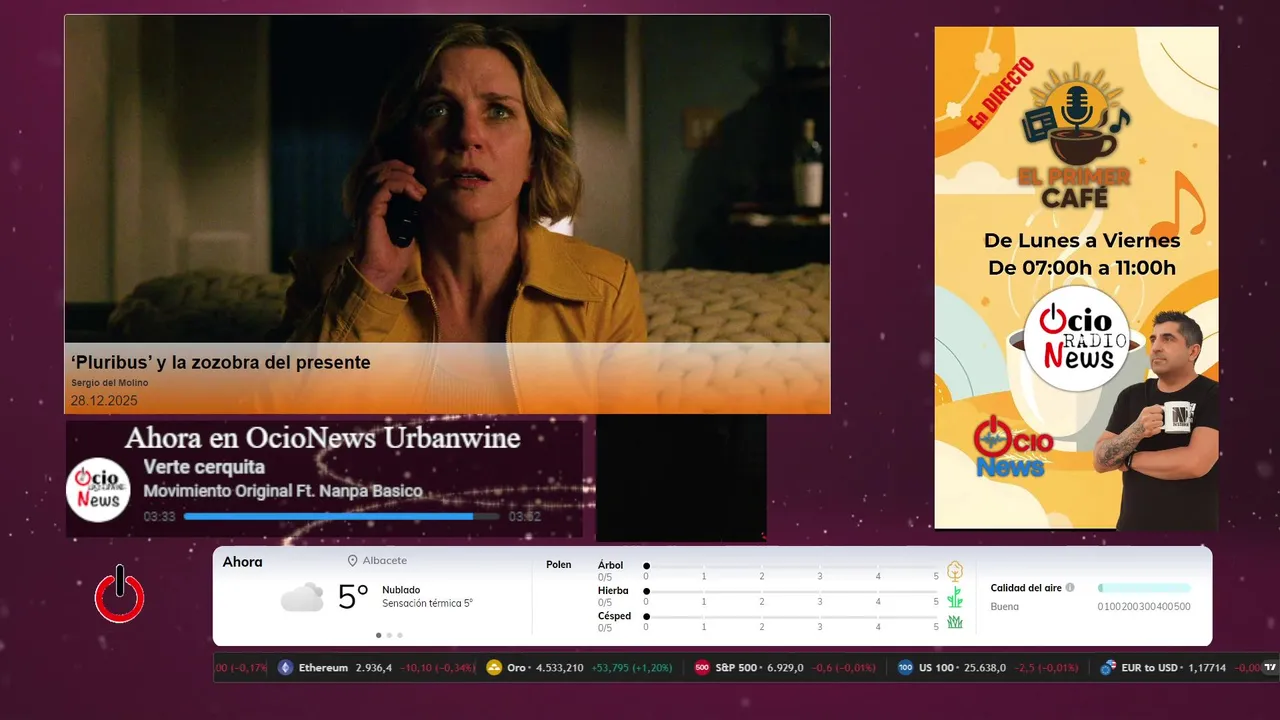Click the Oro change +53,795 (+1,20%)

632,668
